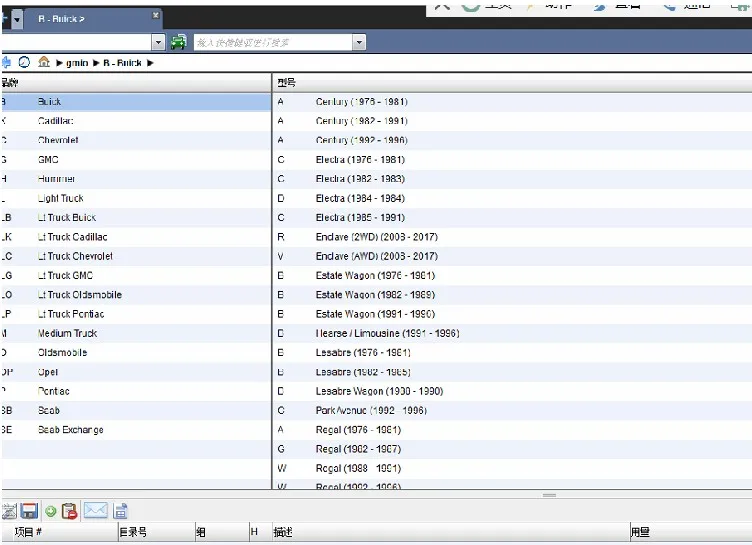Select Lt Truck Chevrolet row

click(136, 256)
